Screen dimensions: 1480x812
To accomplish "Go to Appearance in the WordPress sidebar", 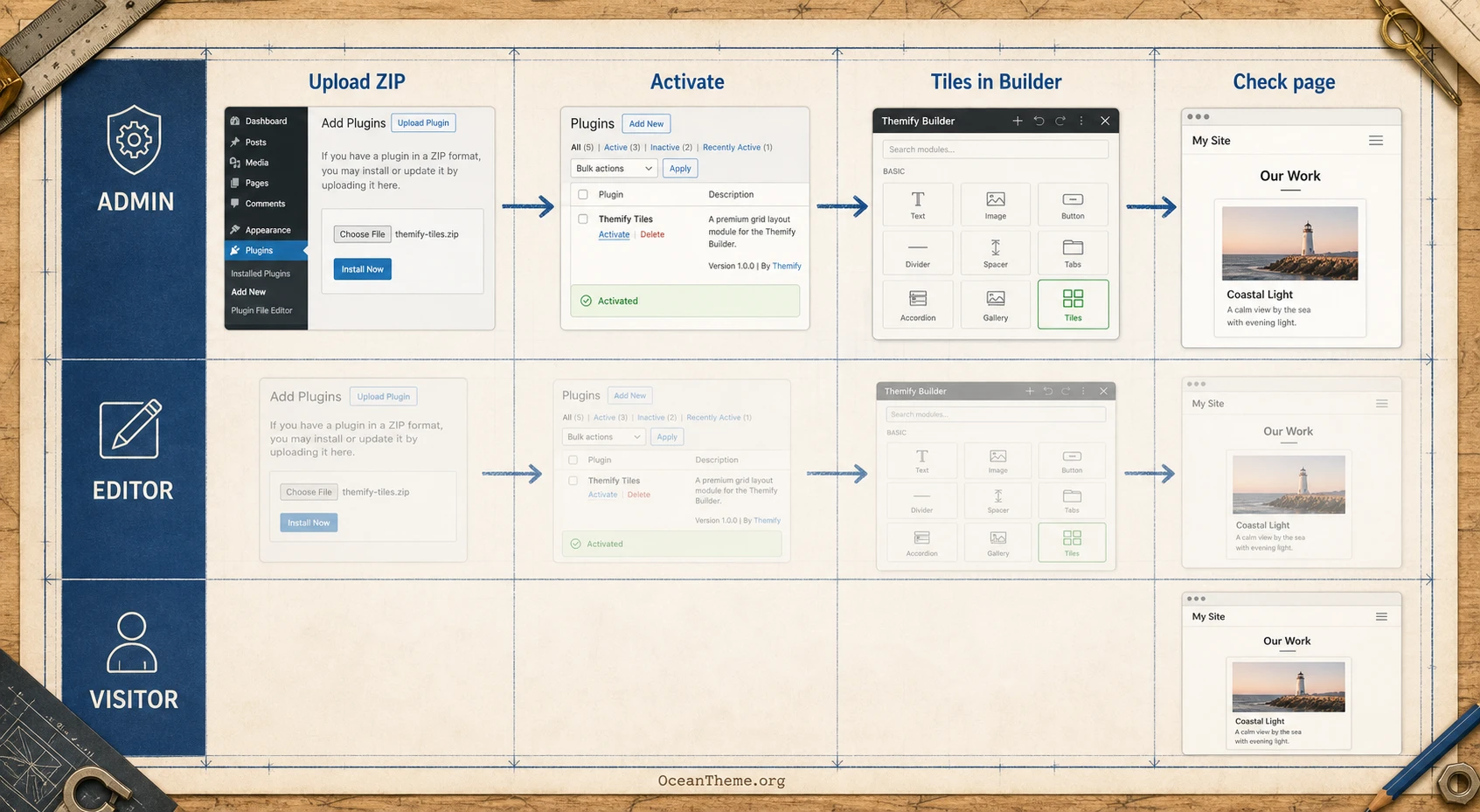I will pyautogui.click(x=266, y=230).
